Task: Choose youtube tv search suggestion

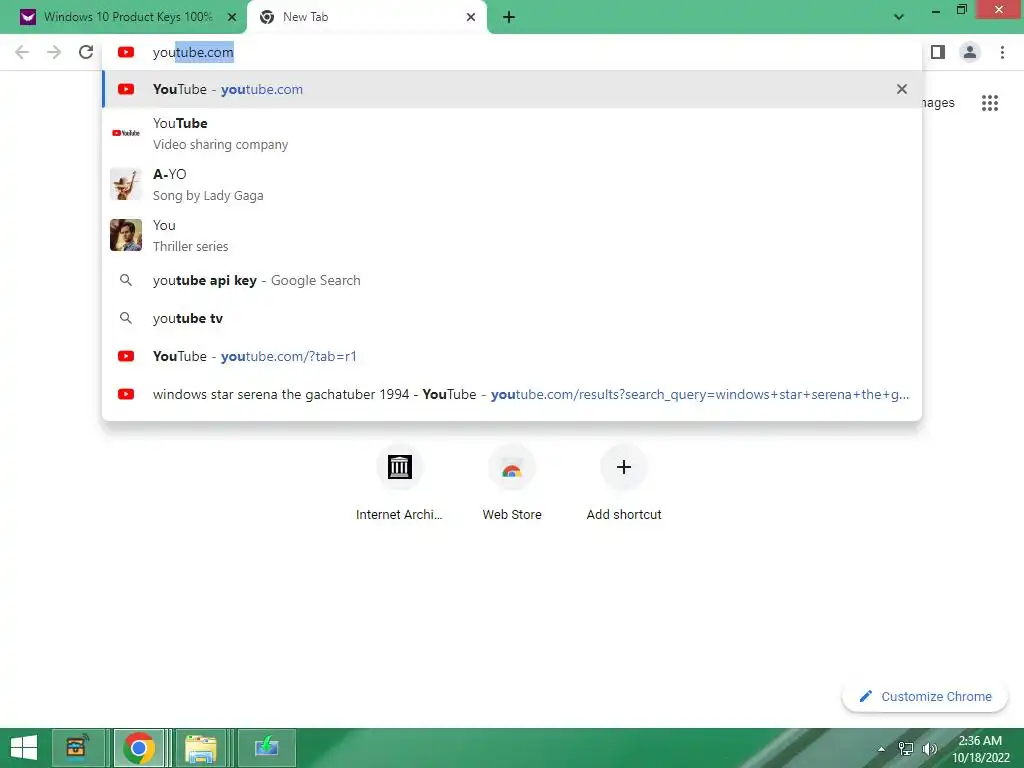Action: point(512,318)
